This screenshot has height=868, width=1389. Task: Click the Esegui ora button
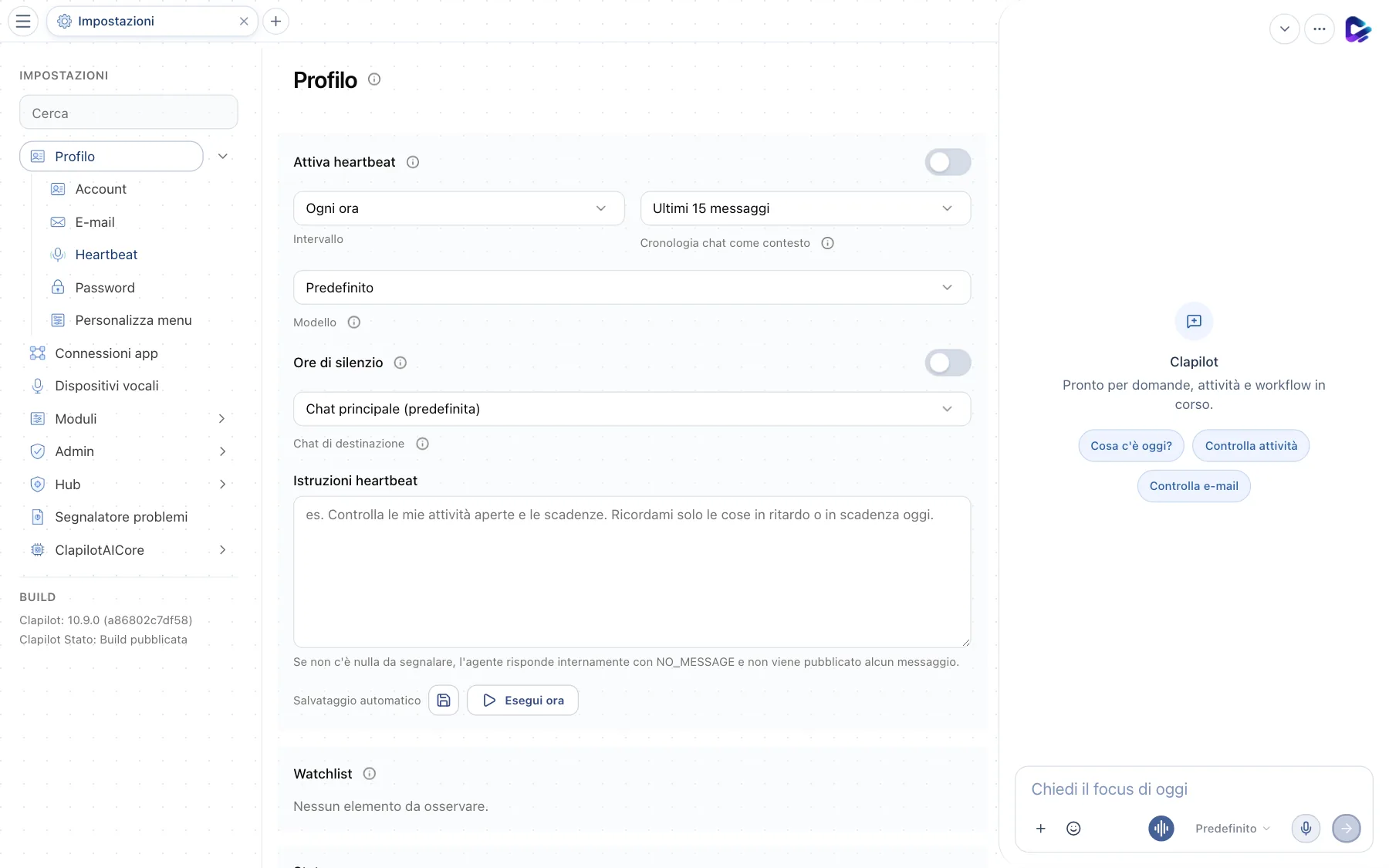click(x=522, y=701)
